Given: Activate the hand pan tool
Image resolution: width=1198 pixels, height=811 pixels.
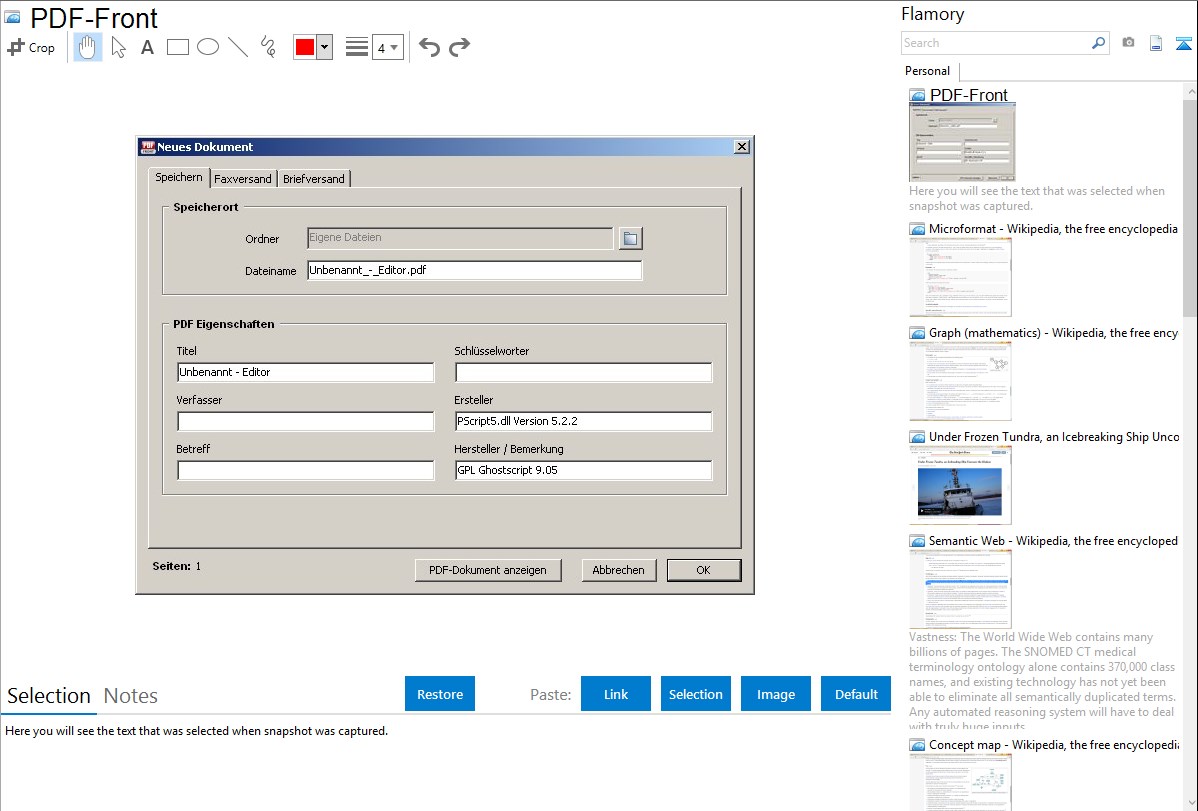Looking at the screenshot, I should pyautogui.click(x=88, y=47).
